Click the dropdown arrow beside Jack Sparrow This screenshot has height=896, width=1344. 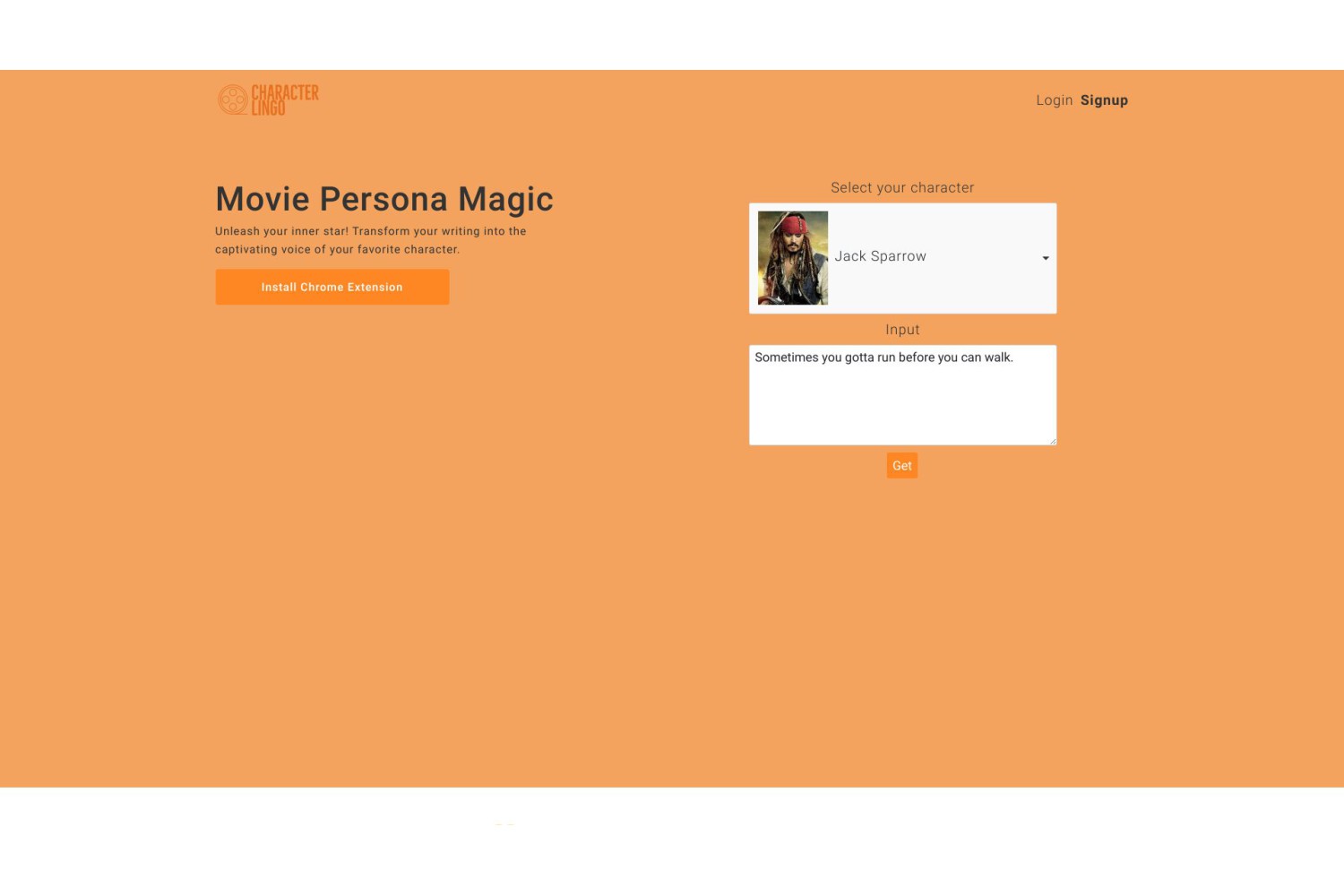[x=1045, y=258]
